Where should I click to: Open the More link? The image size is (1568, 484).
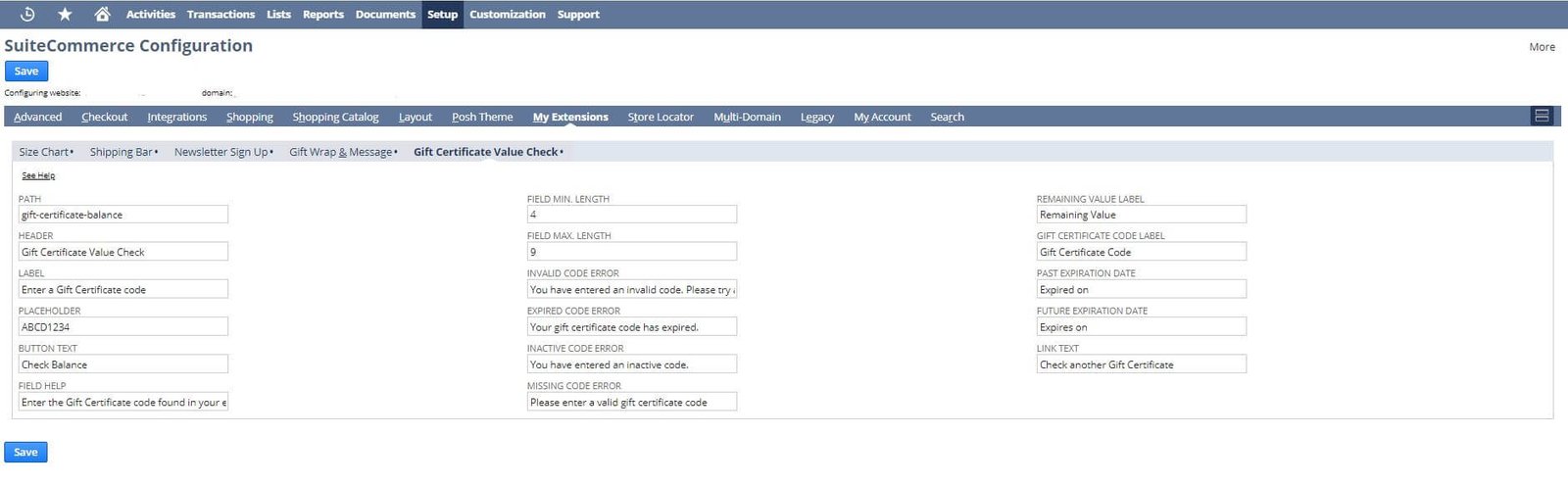click(1542, 46)
